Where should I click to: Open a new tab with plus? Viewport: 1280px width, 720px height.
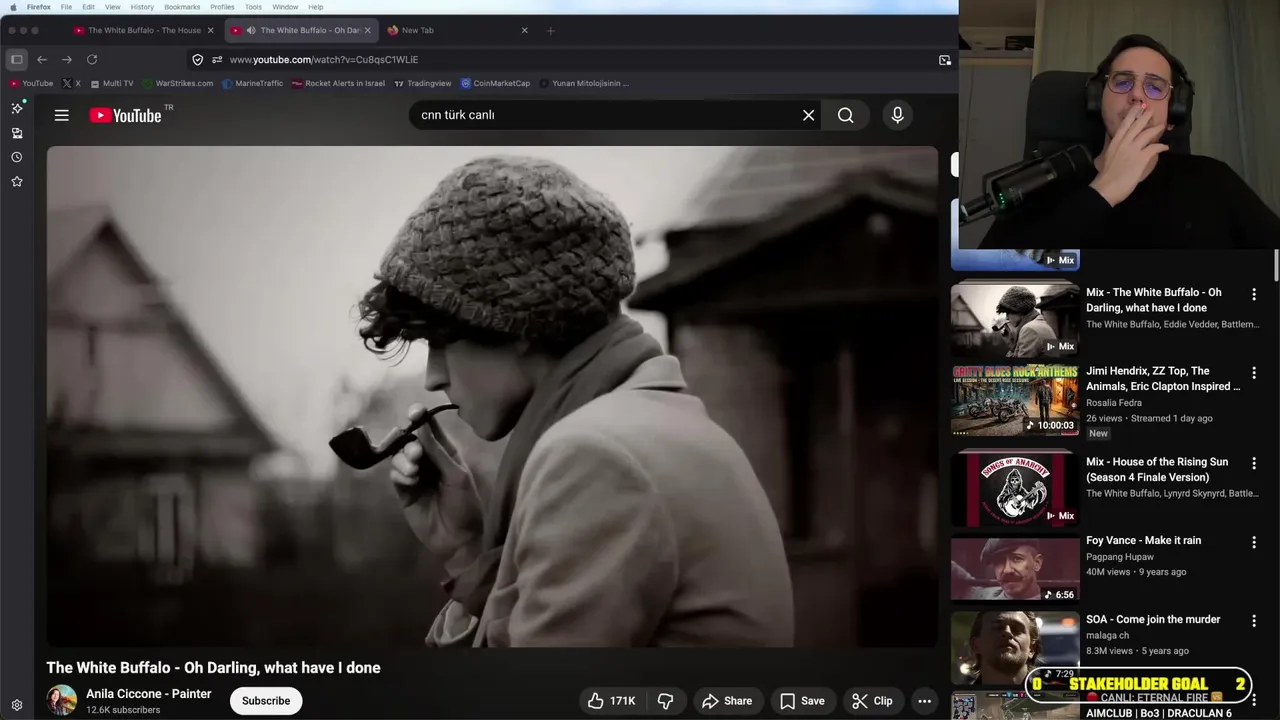coord(550,30)
